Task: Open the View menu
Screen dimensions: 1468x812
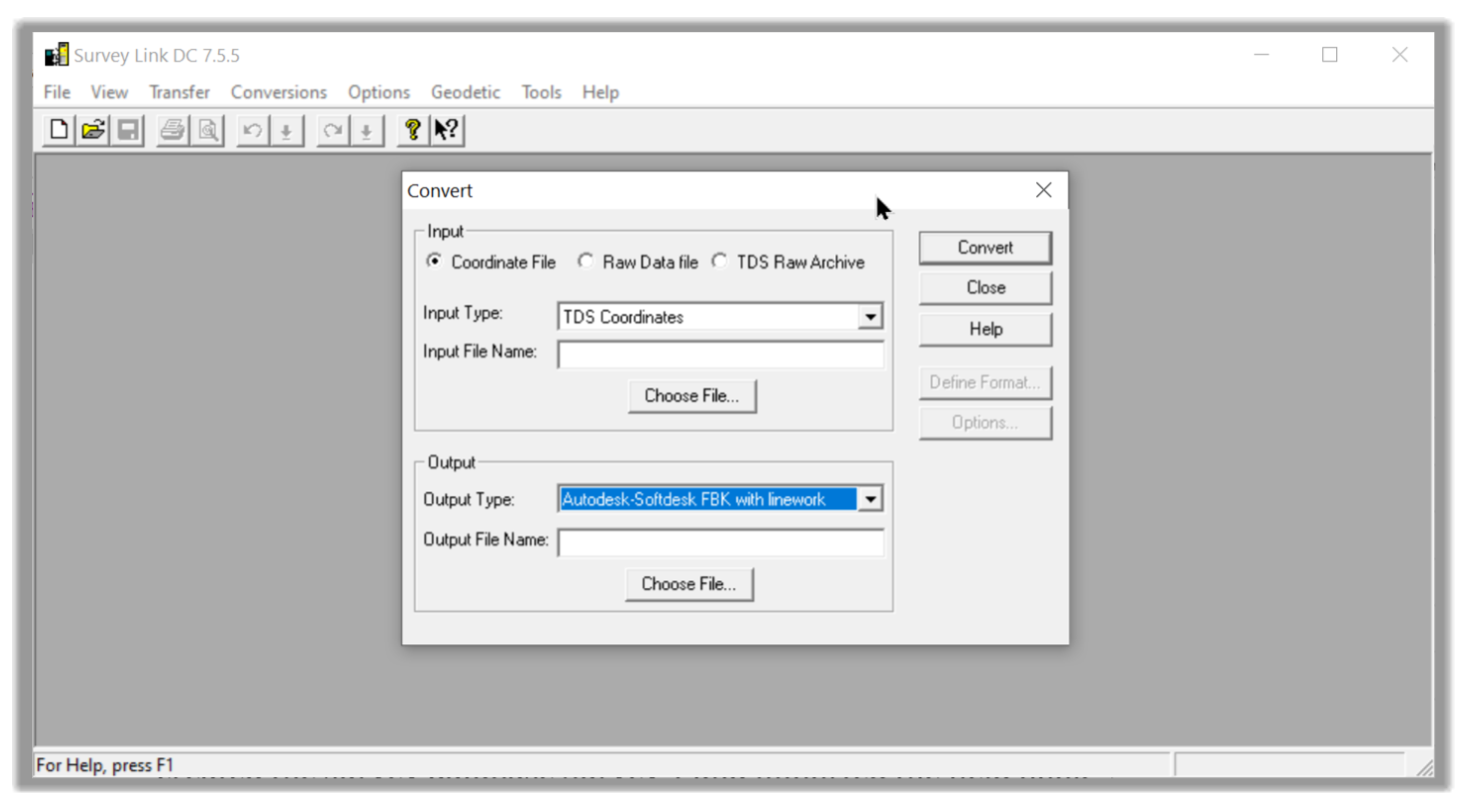Action: point(109,92)
